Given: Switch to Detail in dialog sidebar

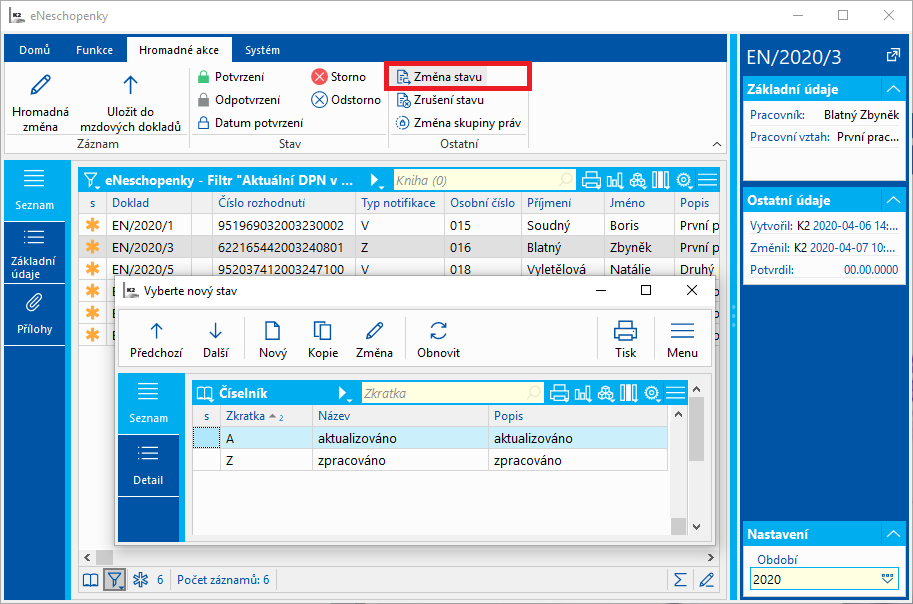Looking at the screenshot, I should tap(148, 465).
